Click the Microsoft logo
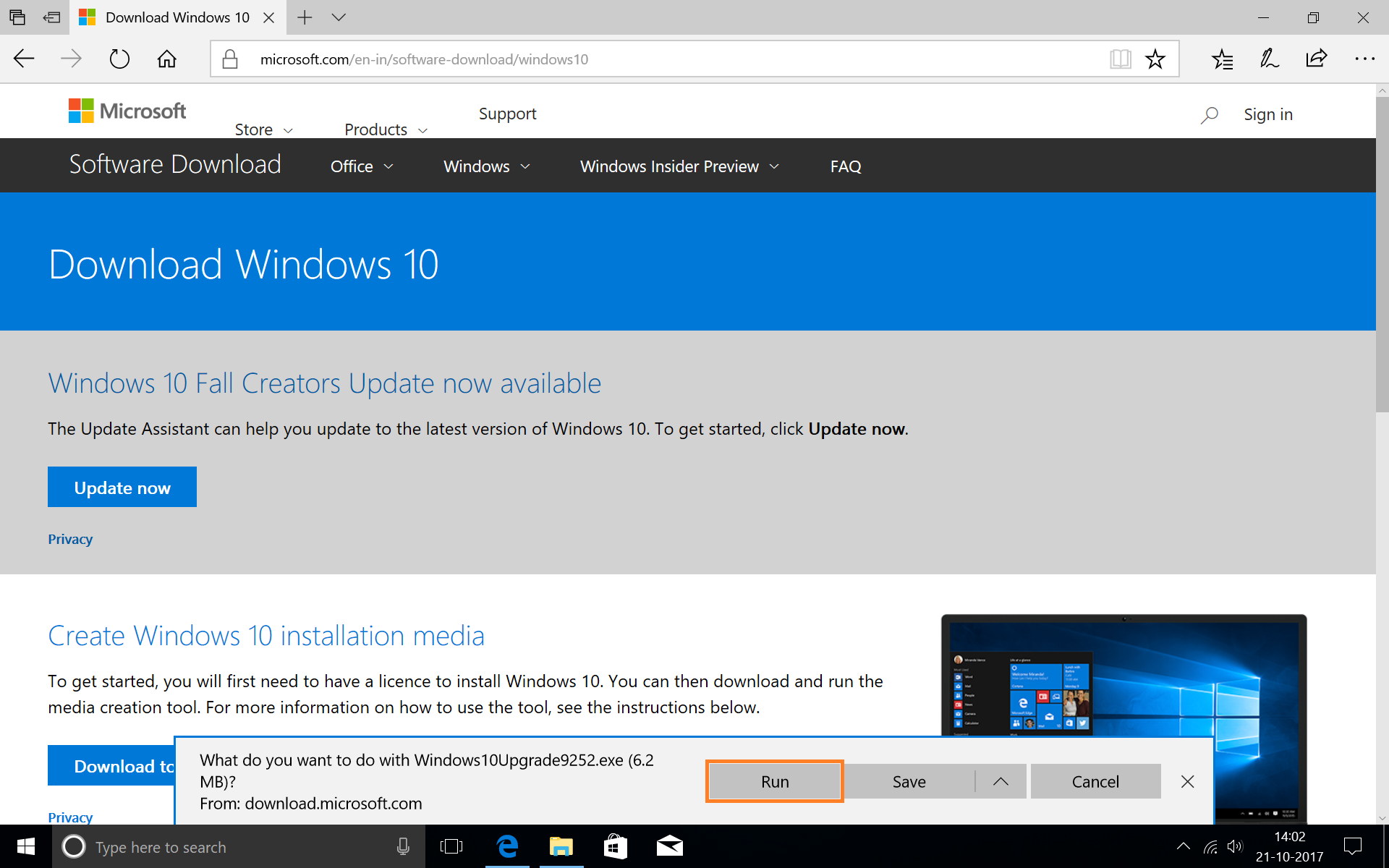 127,111
